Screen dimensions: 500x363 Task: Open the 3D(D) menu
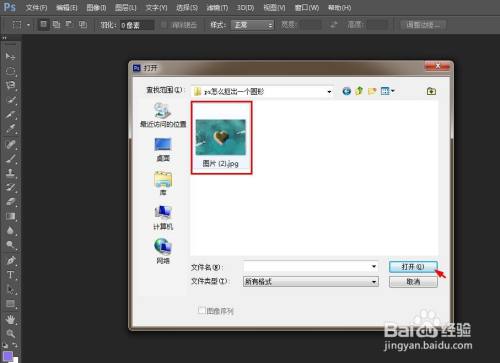tap(245, 7)
